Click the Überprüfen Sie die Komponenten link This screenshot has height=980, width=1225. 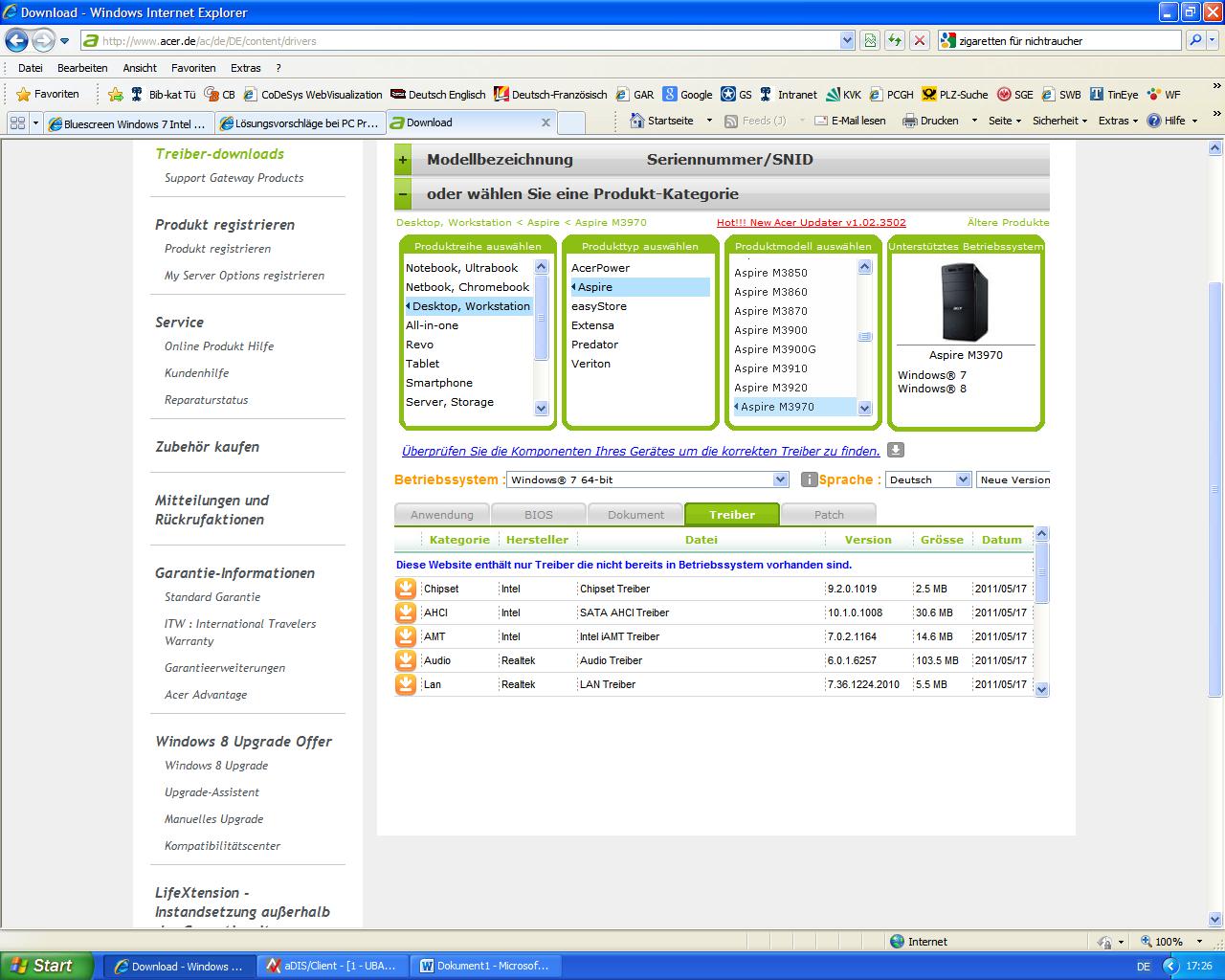pos(640,451)
